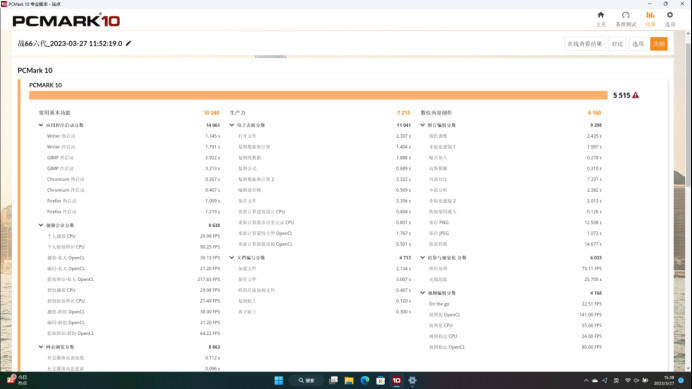692x389 pixels.
Task: Click the 141.00 FPS OpenCL value
Action: point(590,315)
